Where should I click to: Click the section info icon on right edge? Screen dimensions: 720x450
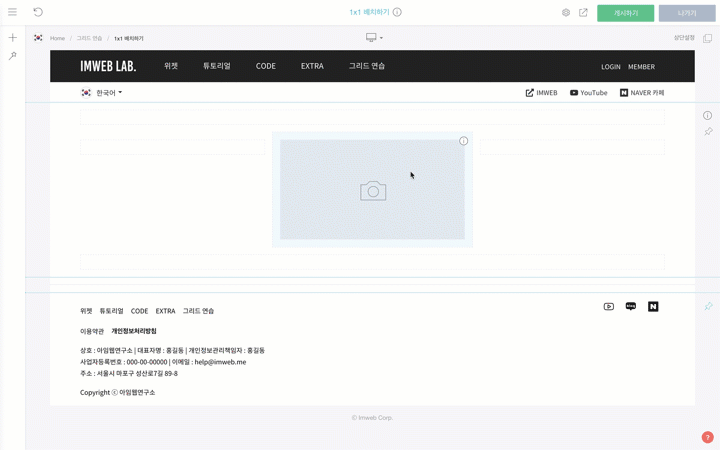tap(708, 115)
